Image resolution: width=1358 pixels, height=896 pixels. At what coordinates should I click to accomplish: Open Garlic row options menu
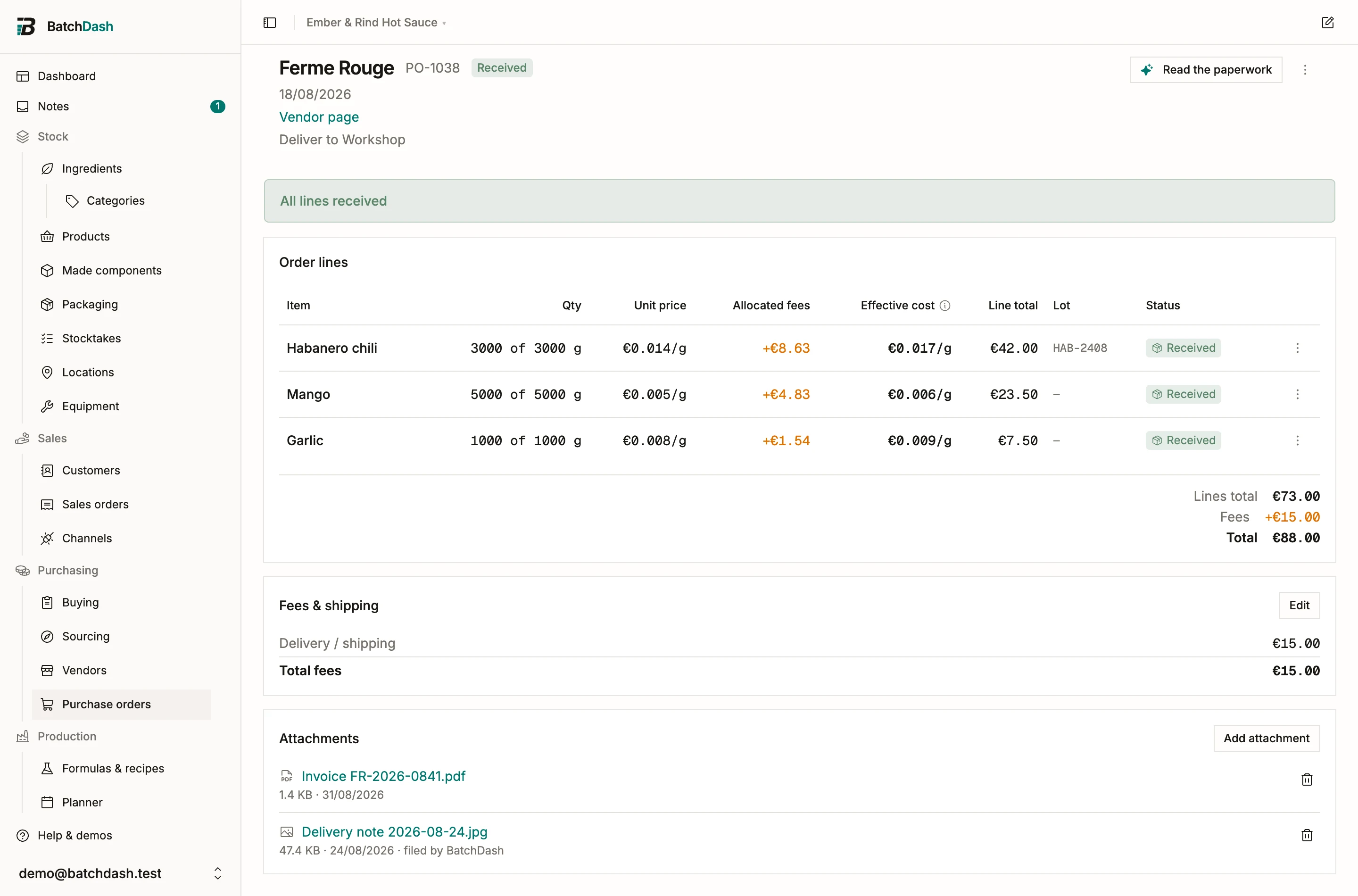coord(1298,440)
